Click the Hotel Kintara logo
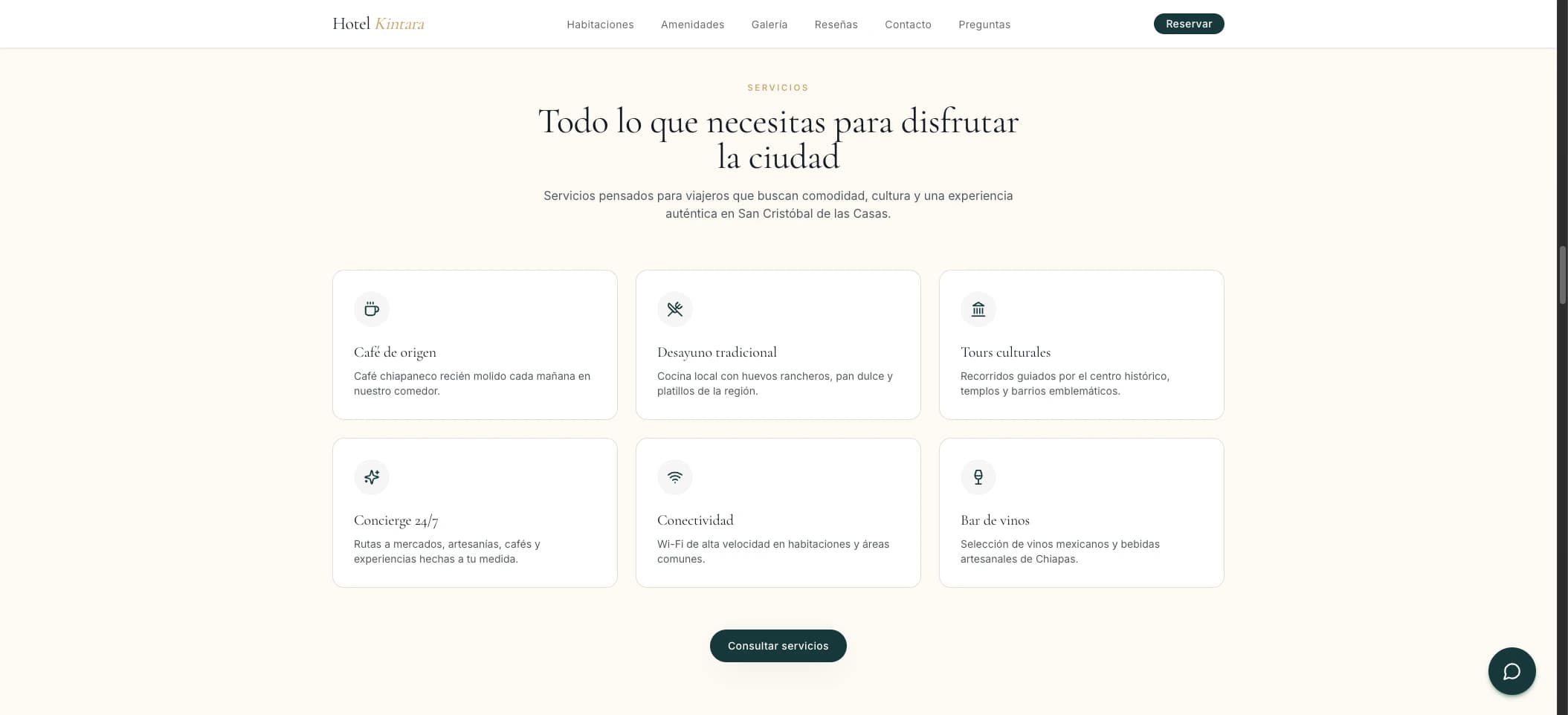Viewport: 1568px width, 715px height. coord(378,24)
